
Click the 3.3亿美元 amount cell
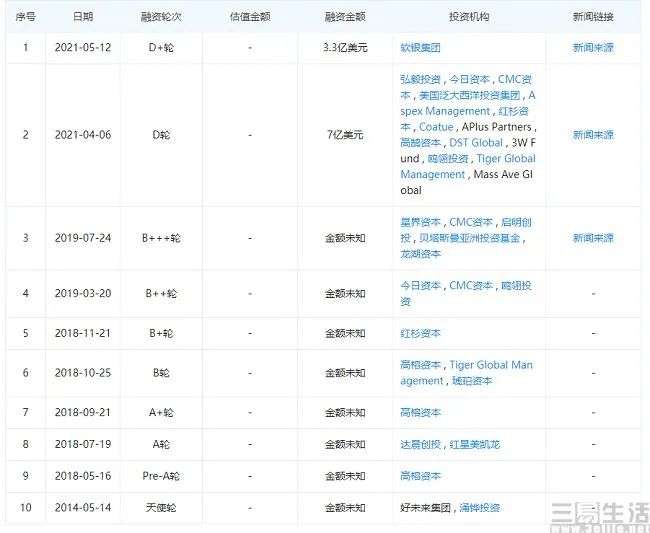[x=345, y=48]
